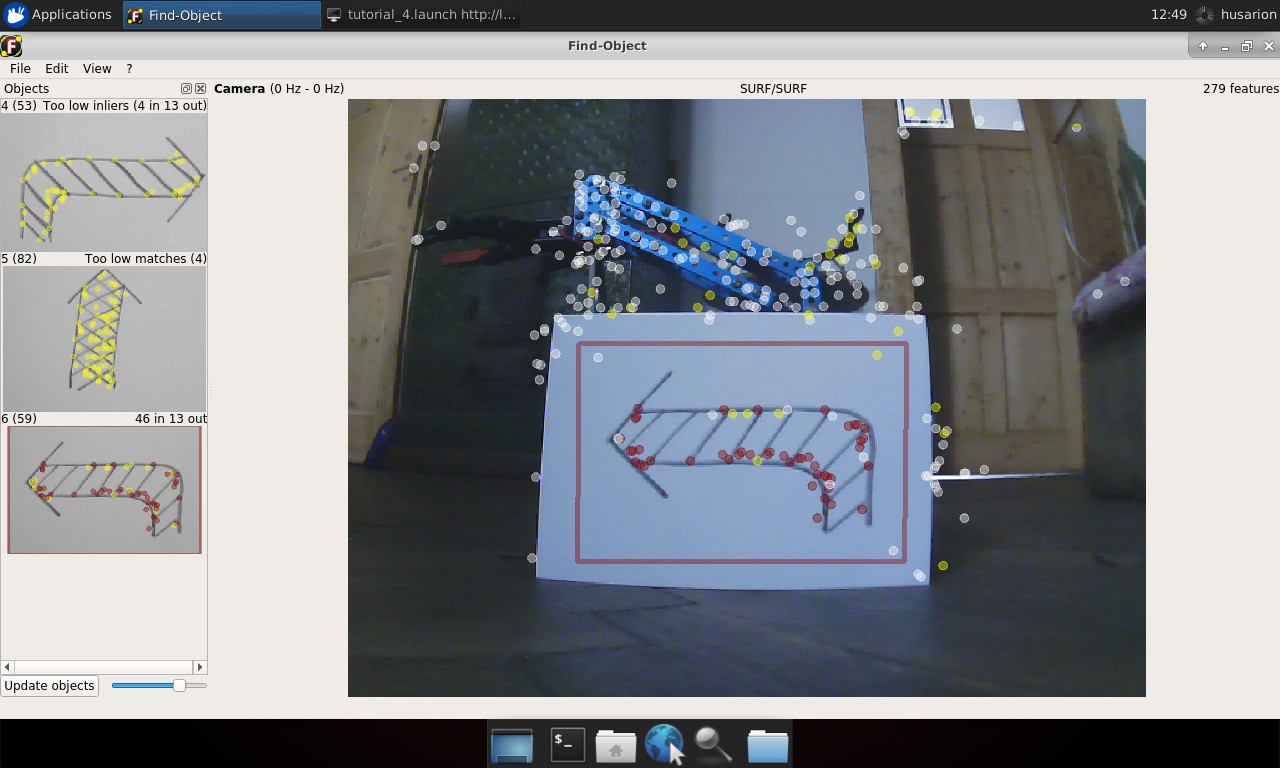Image resolution: width=1280 pixels, height=768 pixels.
Task: Adjust the object thumbnail size slider
Action: click(159, 686)
